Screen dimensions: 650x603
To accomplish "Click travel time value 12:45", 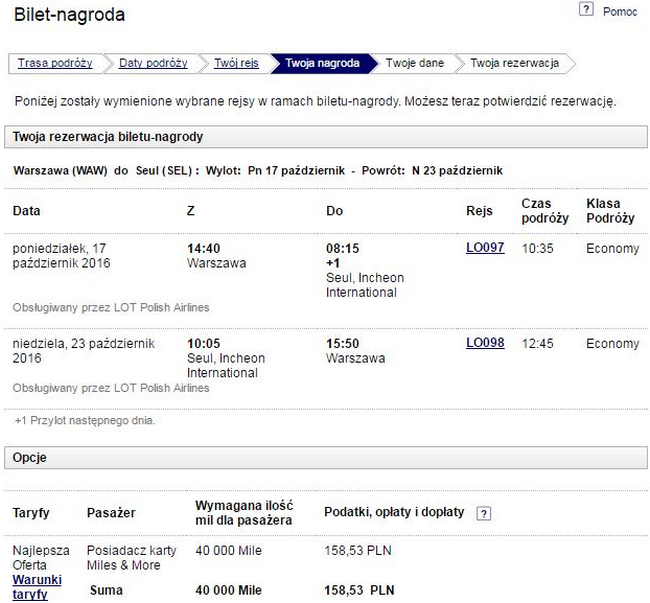I will 537,344.
